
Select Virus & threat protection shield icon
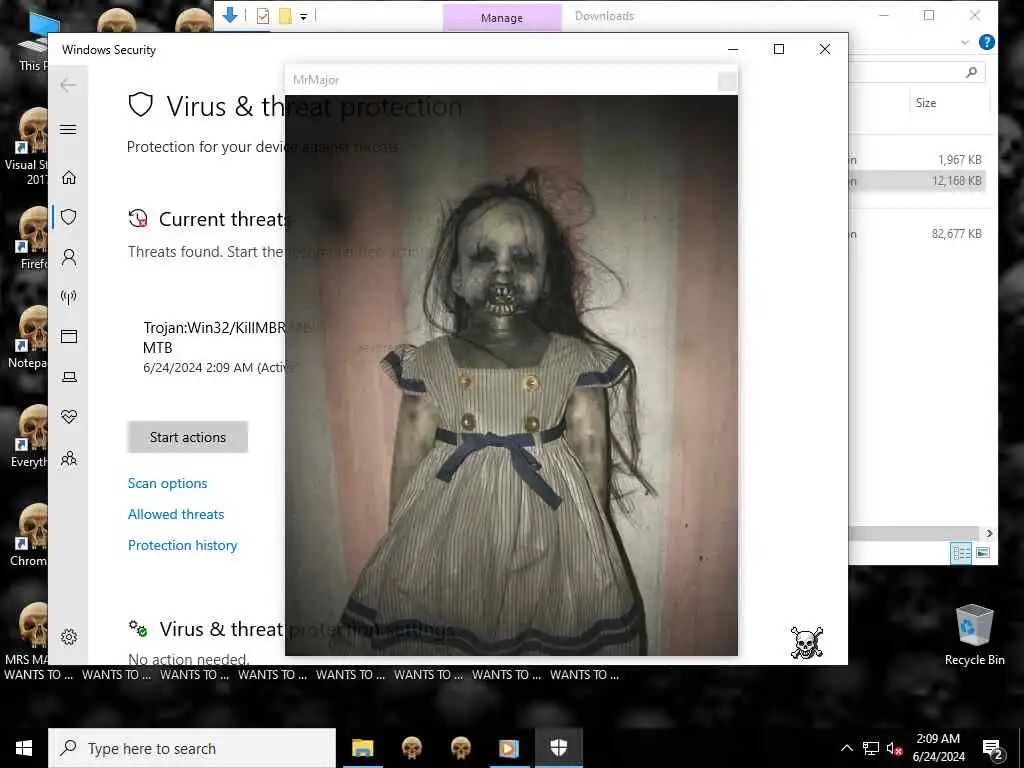(x=69, y=217)
